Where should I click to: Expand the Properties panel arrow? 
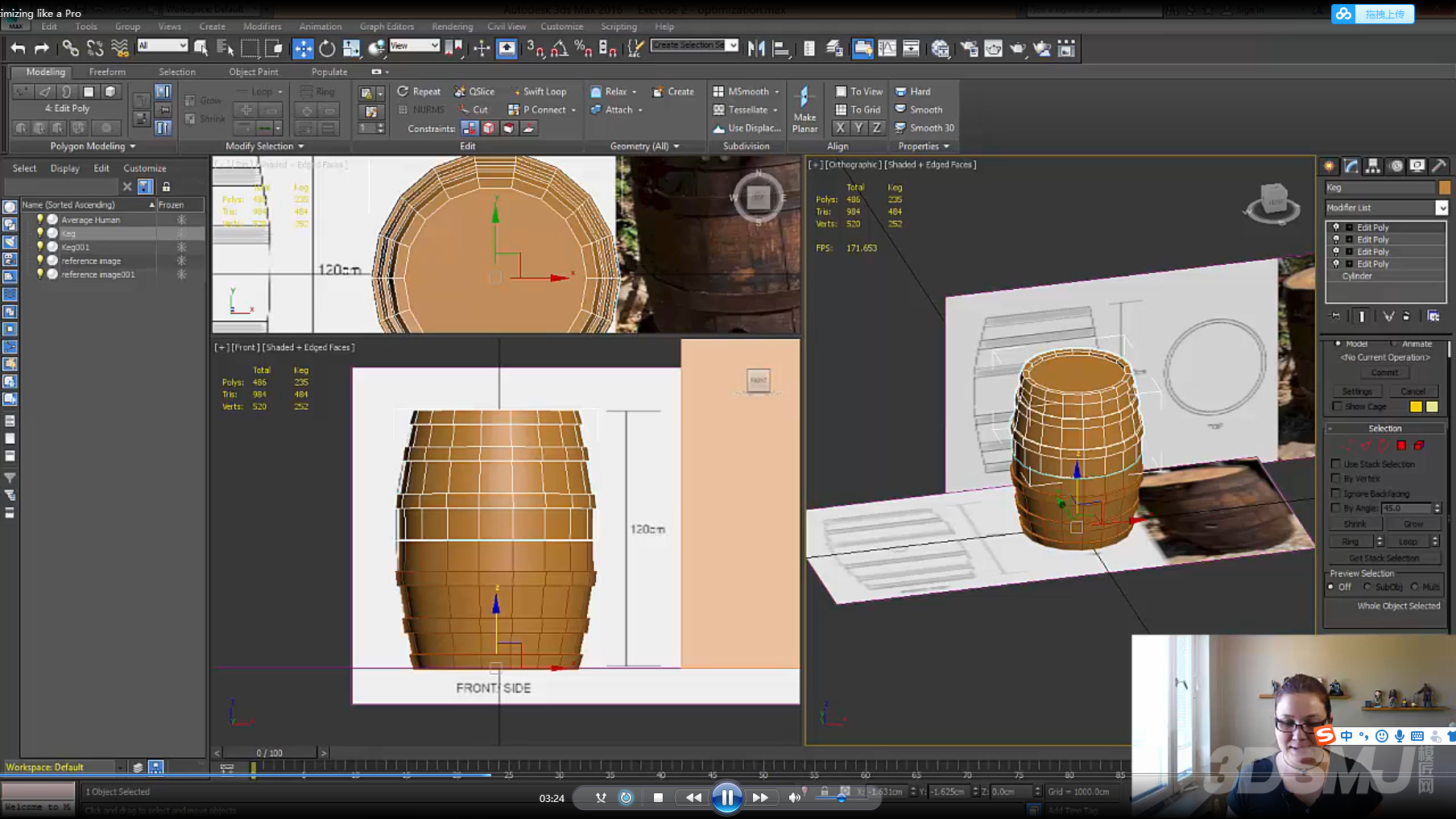click(x=946, y=147)
